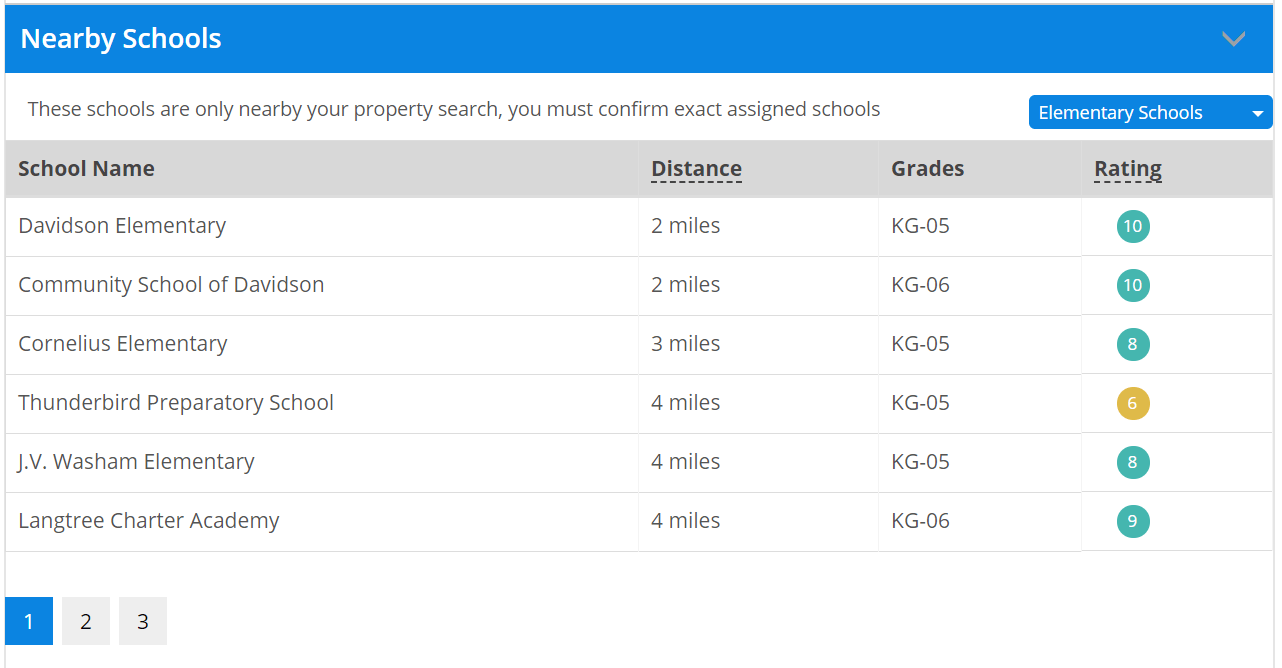Open the Elementary Schools dropdown

1150,113
